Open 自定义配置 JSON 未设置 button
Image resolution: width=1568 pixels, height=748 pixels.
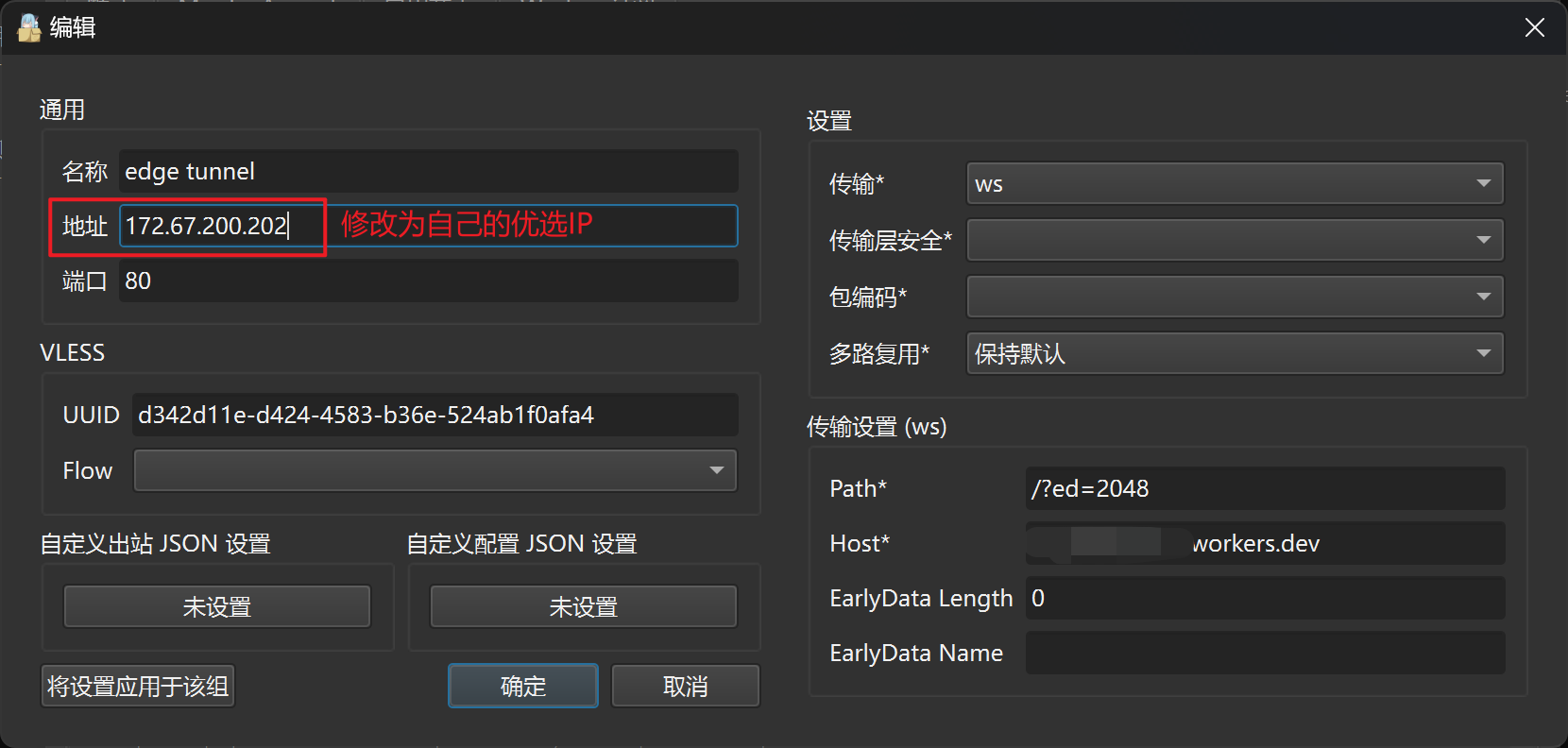(x=584, y=606)
